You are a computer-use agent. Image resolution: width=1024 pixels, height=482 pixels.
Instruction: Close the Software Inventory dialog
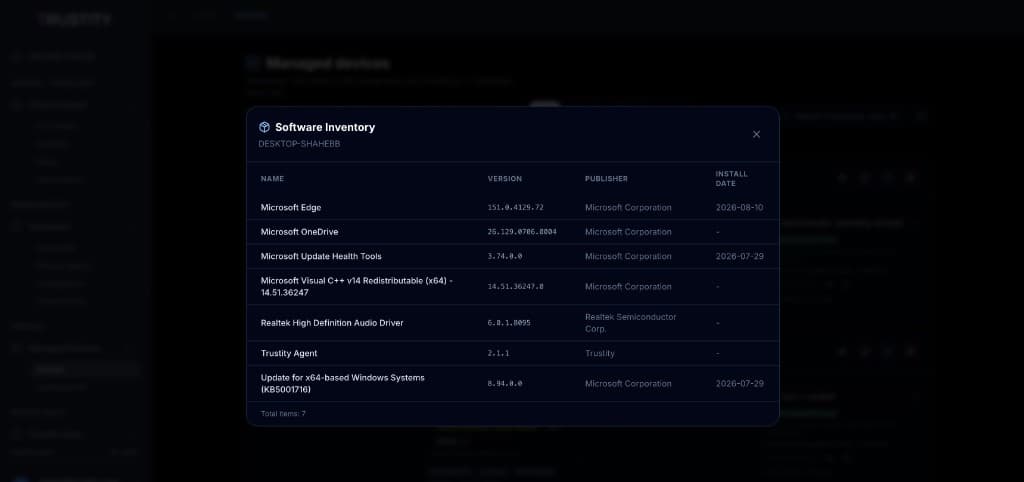[756, 134]
